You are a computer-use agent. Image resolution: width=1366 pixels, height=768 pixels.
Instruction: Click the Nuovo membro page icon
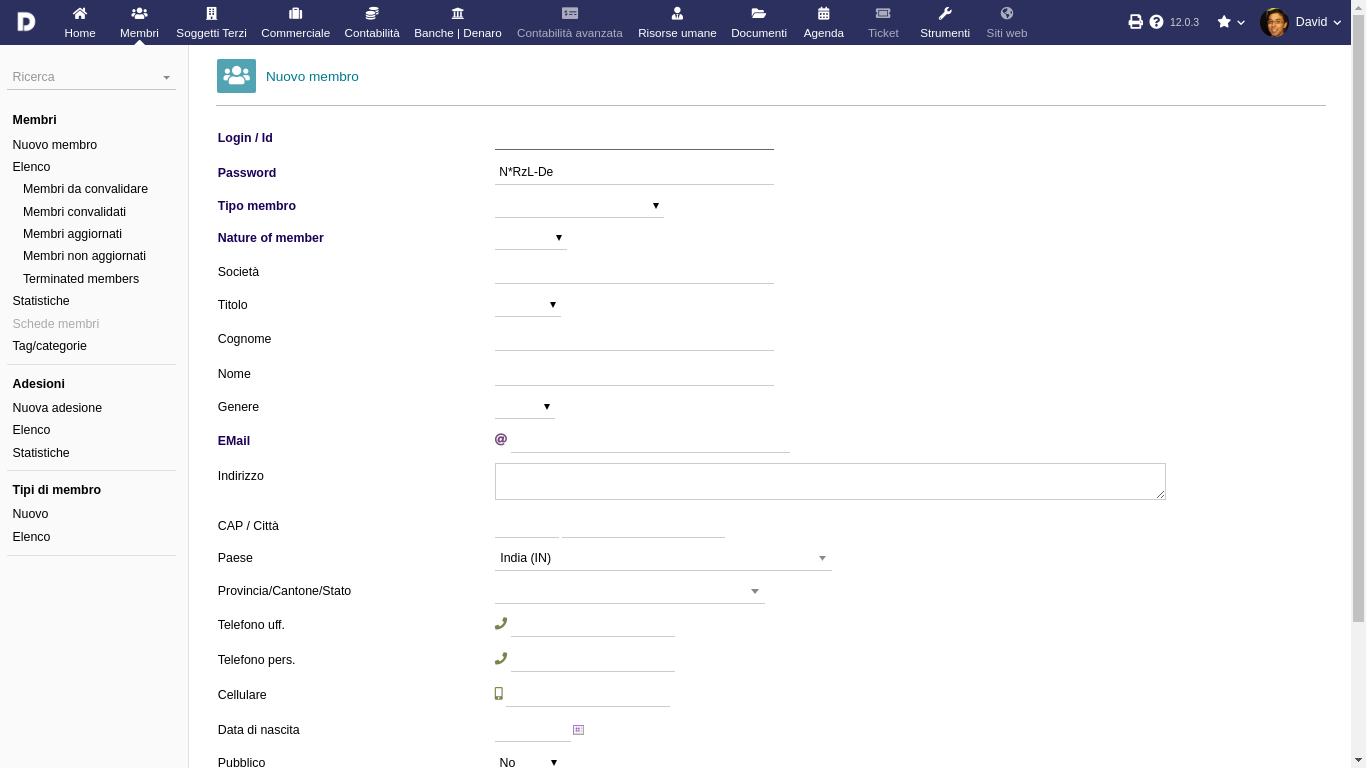[236, 76]
